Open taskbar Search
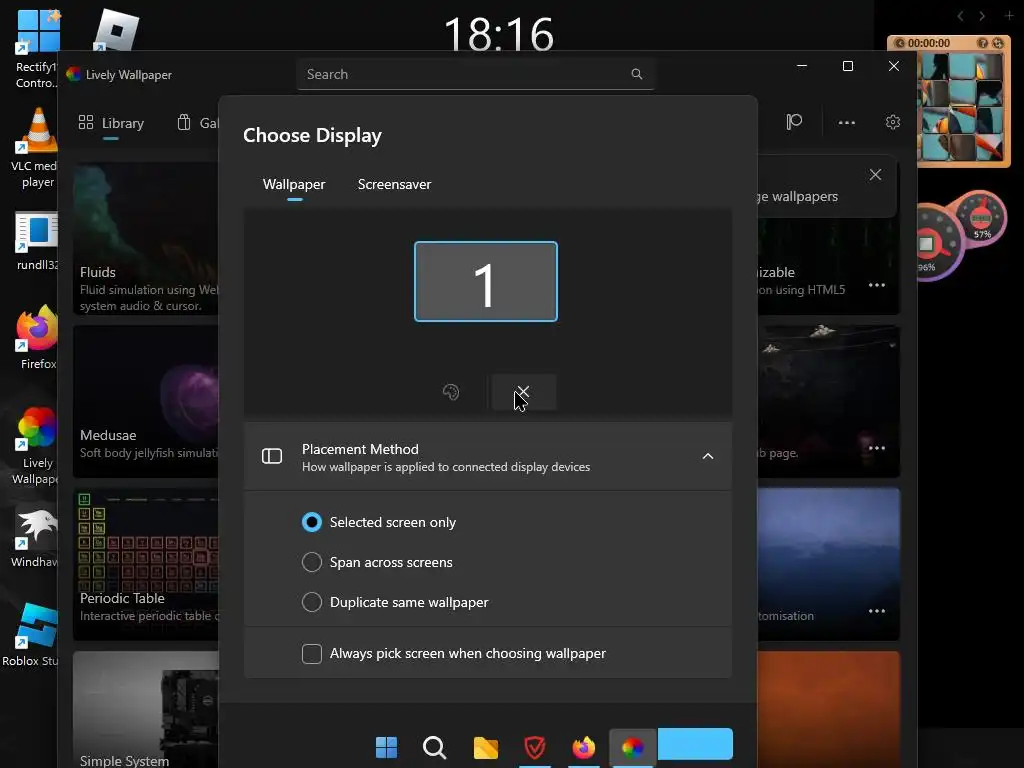This screenshot has width=1024, height=768. pos(435,747)
